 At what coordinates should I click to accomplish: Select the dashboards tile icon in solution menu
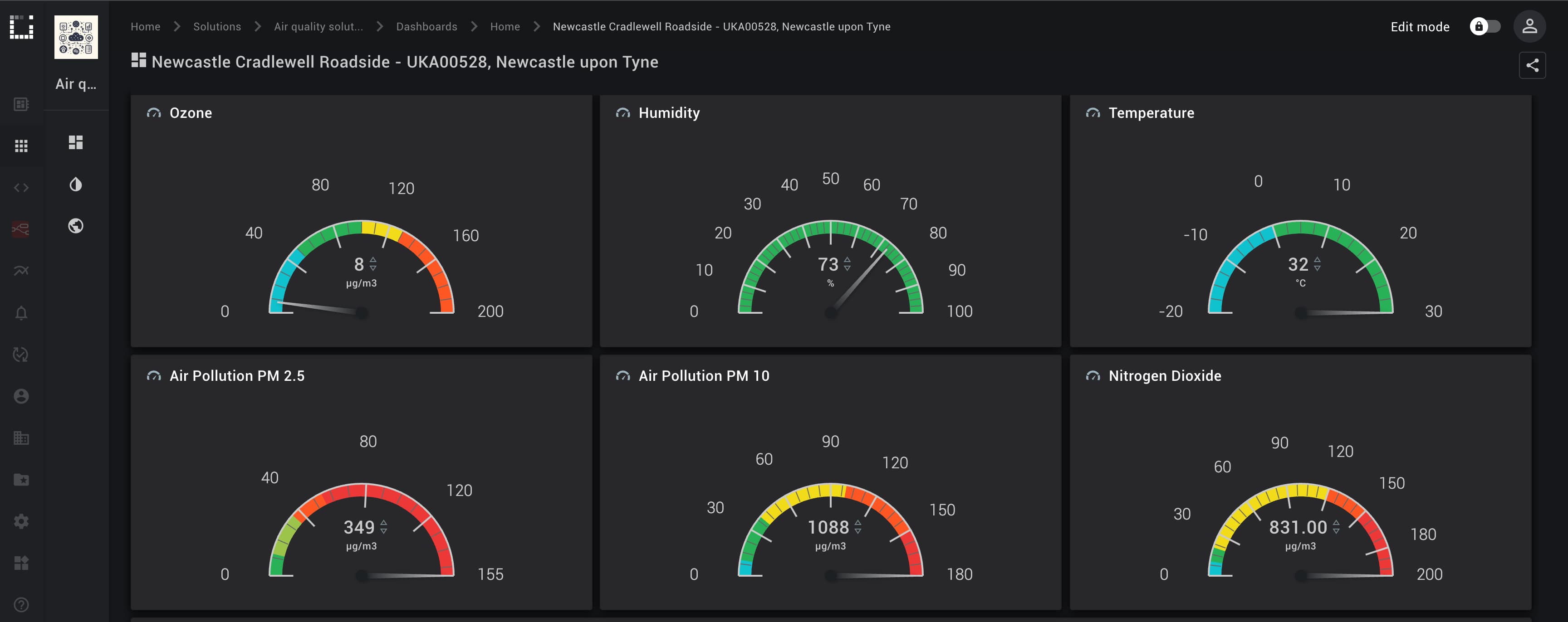(75, 142)
